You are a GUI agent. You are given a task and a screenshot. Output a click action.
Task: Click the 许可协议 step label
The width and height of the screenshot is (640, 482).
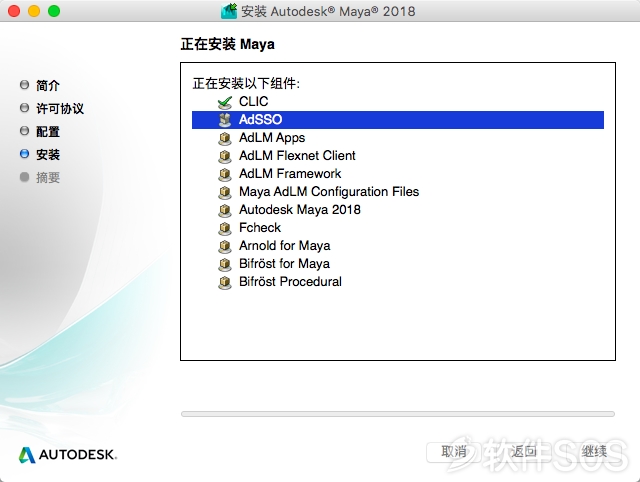tap(60, 109)
